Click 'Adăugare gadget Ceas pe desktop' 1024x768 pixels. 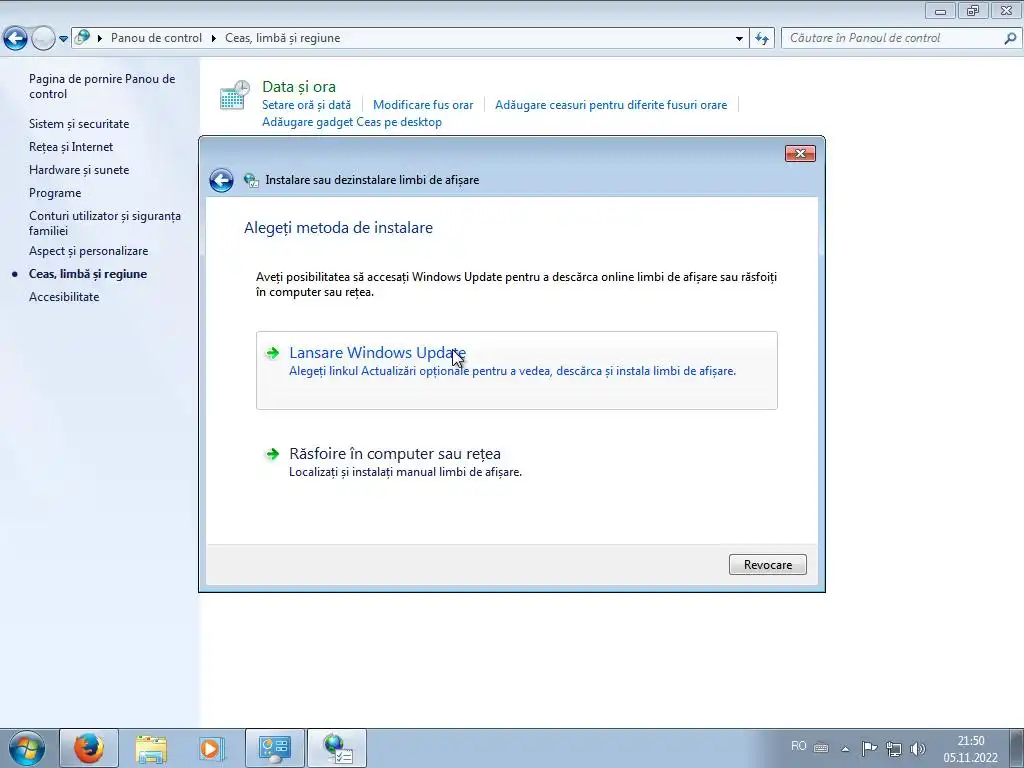[x=352, y=122]
